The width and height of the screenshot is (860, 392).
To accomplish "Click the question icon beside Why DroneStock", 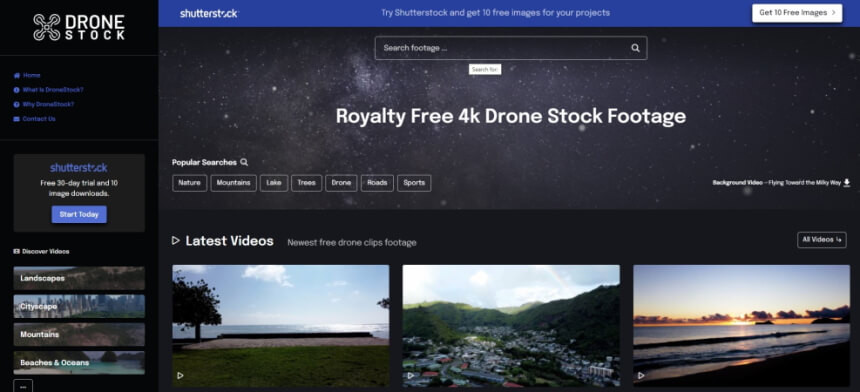I will [17, 104].
